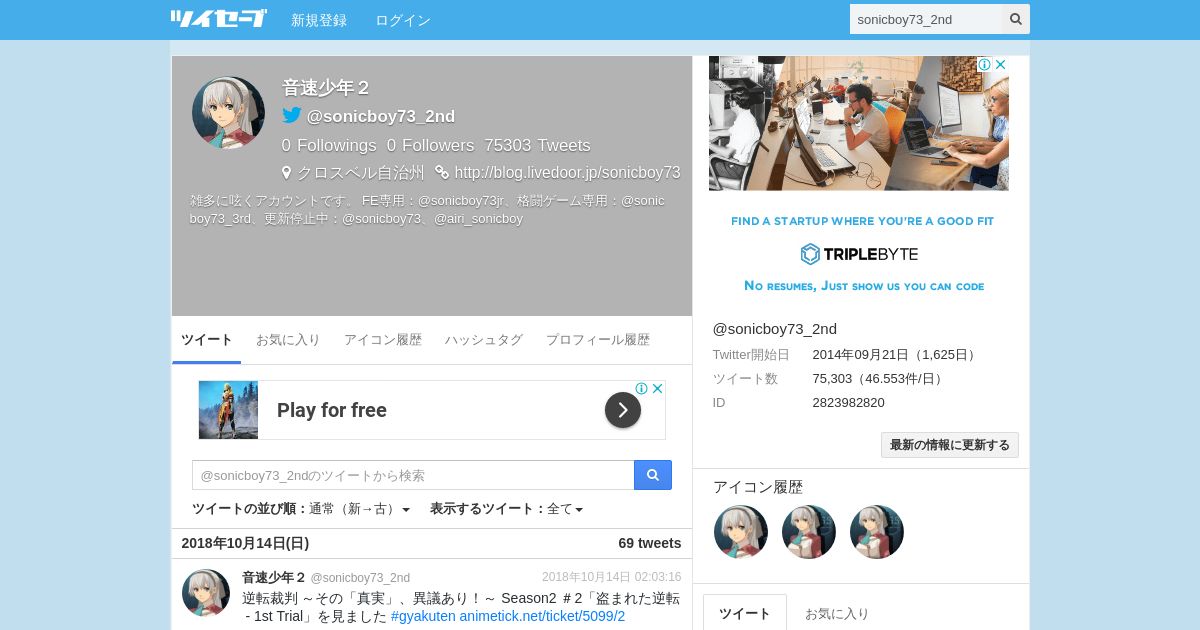
Task: Click the search magnifier in the top bar
Action: tap(1016, 19)
